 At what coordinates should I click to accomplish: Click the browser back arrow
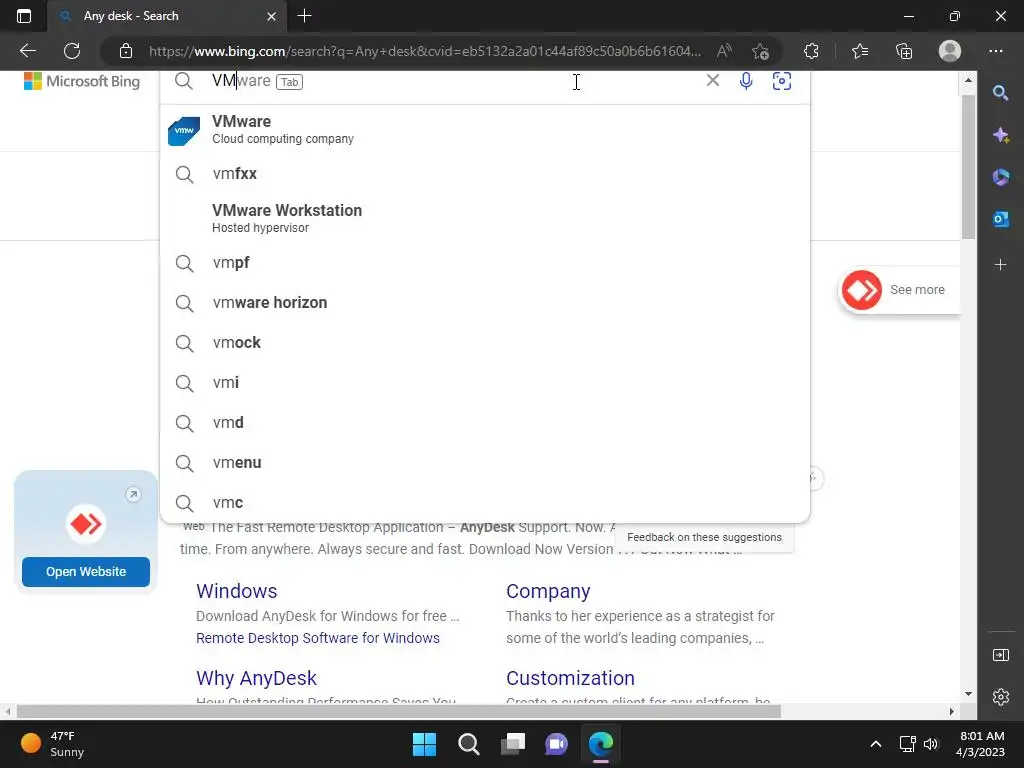coord(27,51)
